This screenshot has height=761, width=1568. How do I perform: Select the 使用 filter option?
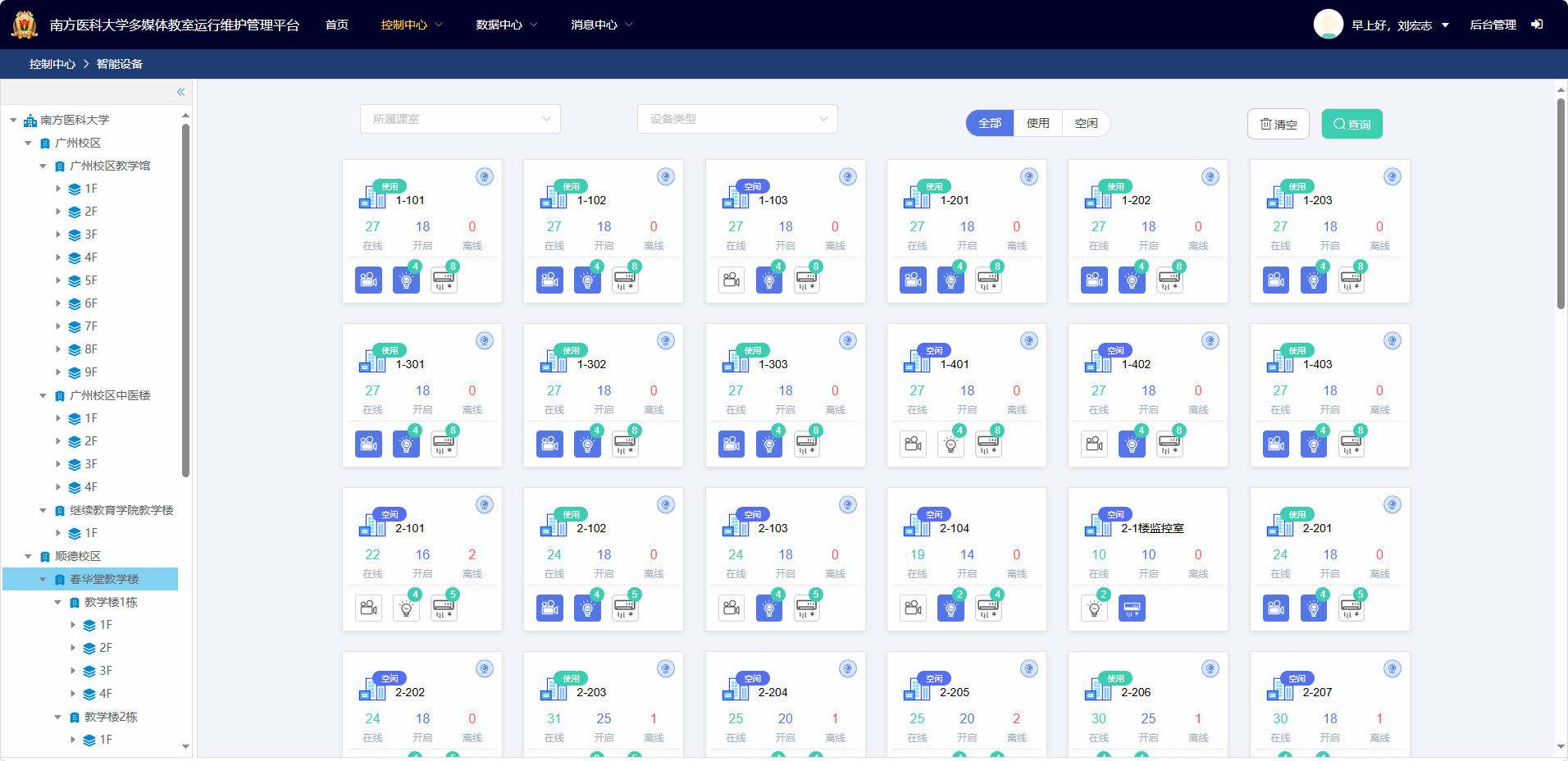(x=1037, y=123)
